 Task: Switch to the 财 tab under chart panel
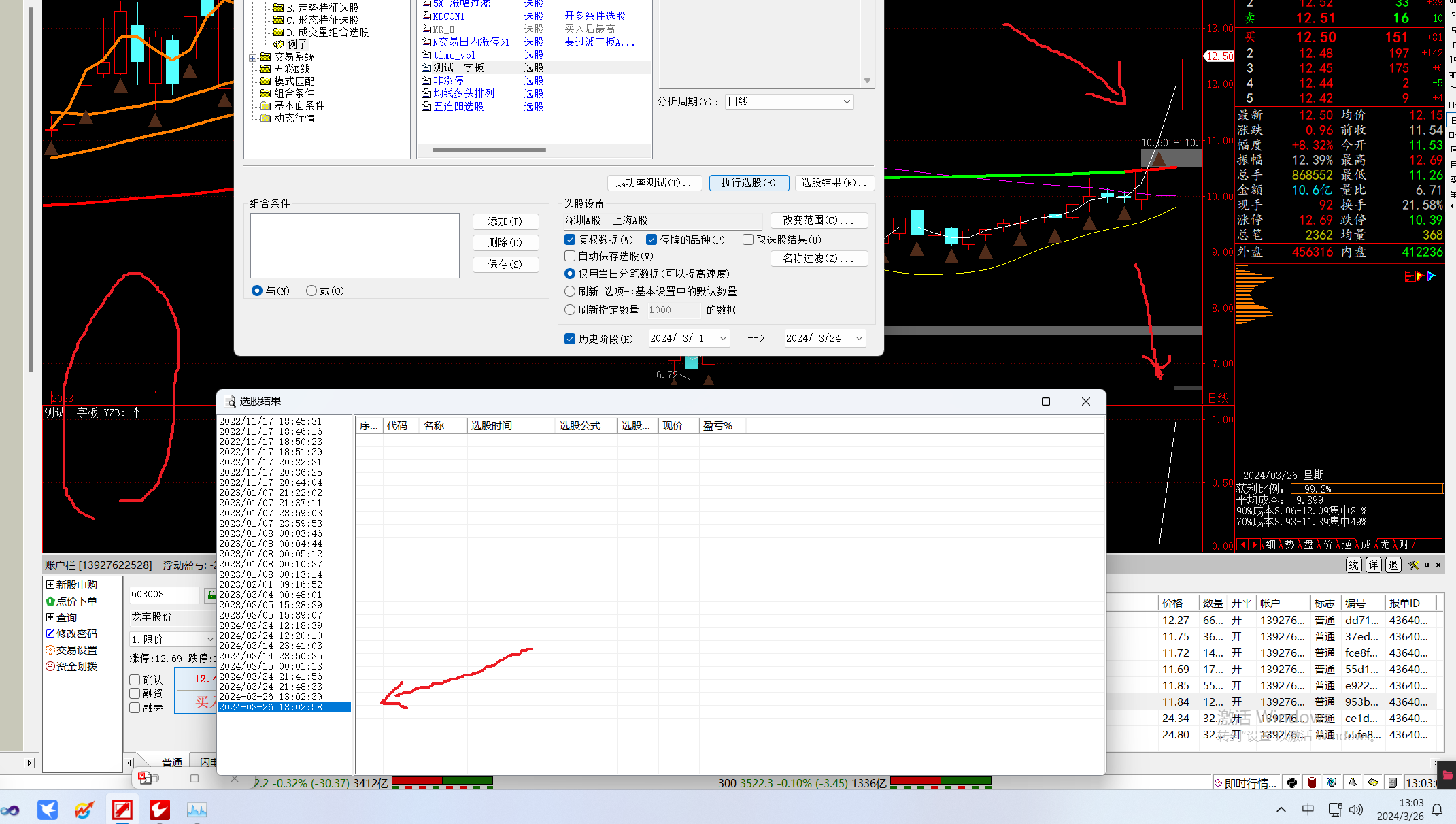(1404, 544)
